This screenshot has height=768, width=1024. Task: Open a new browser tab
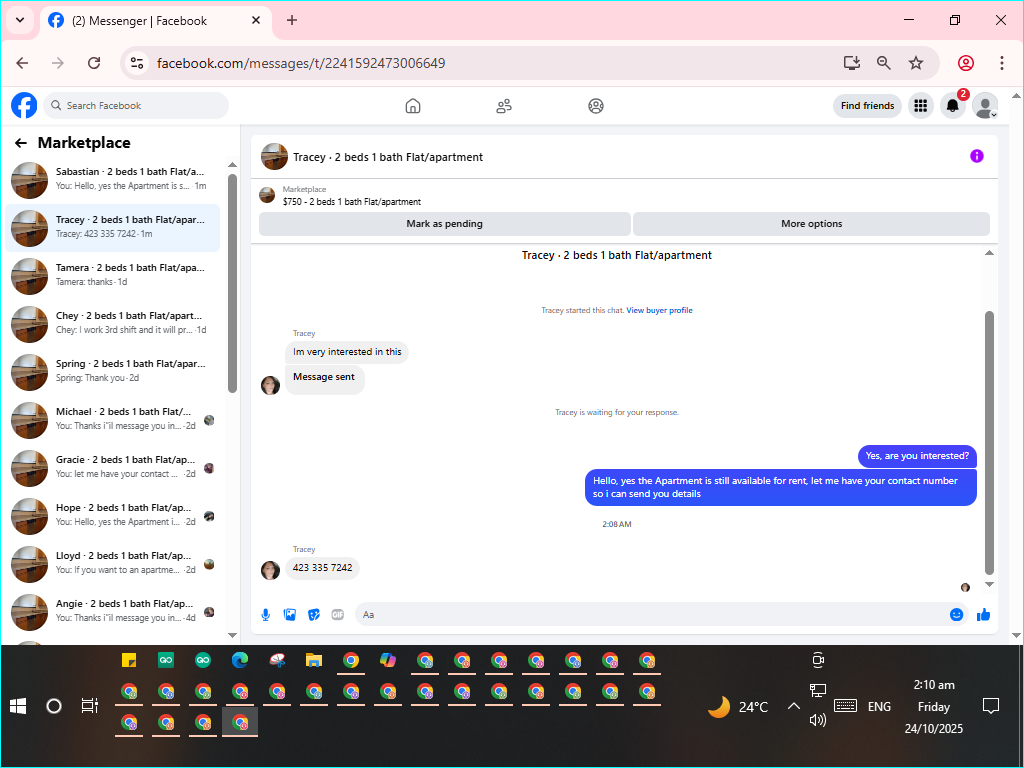coord(292,20)
